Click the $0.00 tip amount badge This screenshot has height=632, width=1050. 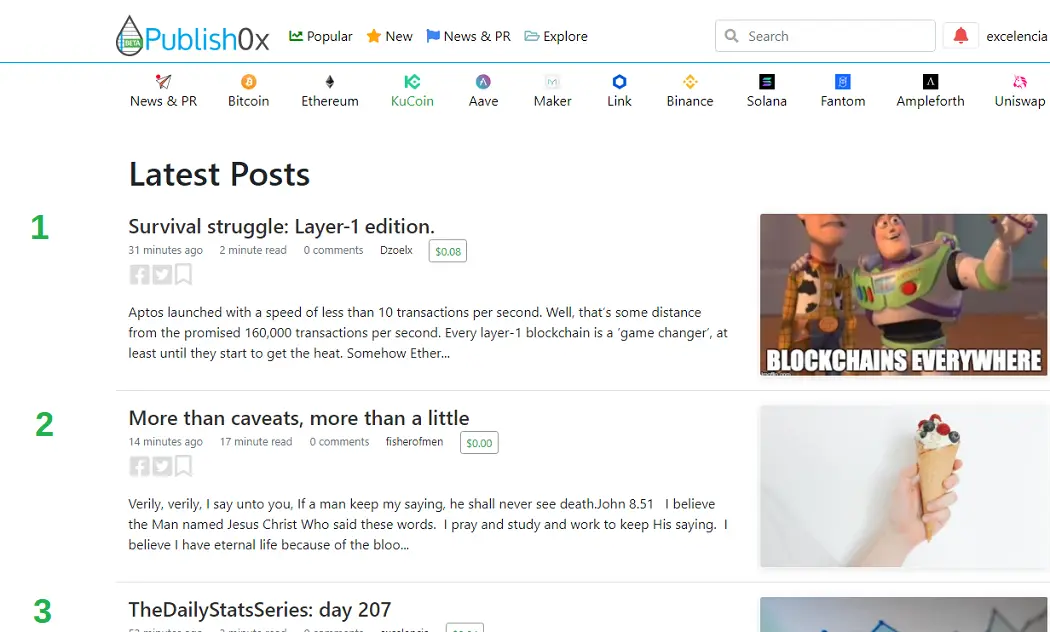point(479,443)
